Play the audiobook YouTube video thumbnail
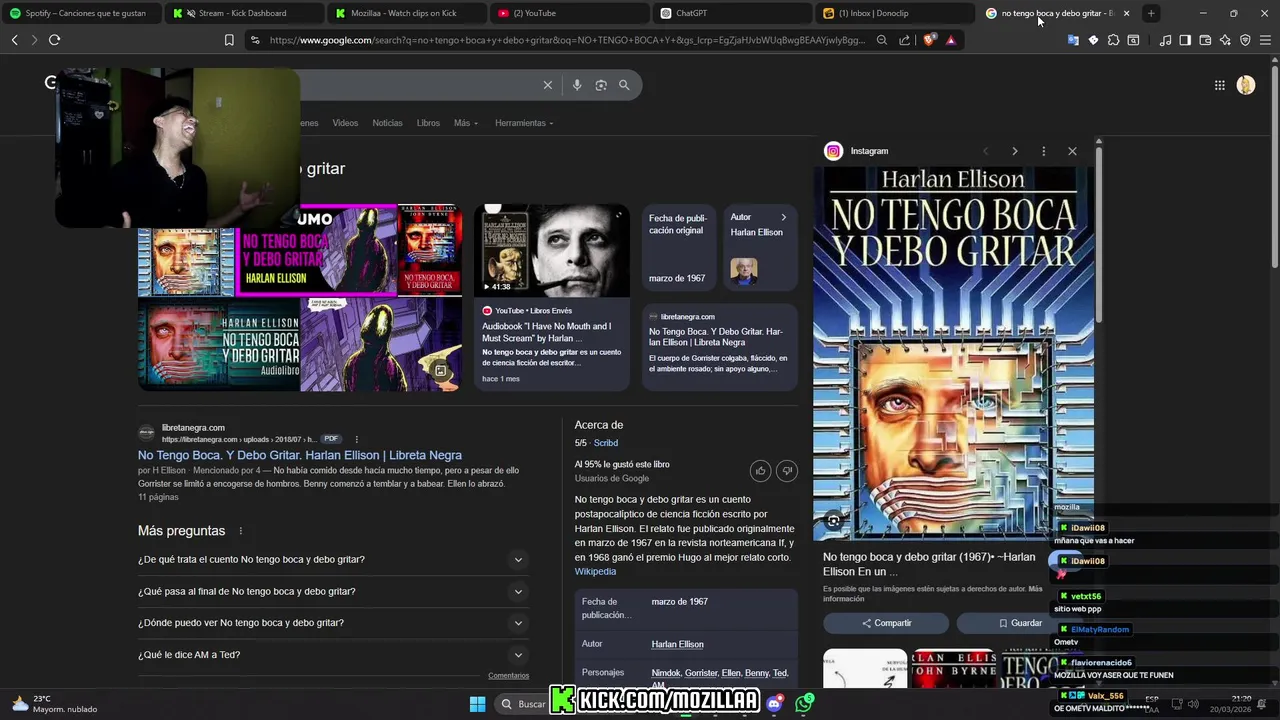The width and height of the screenshot is (1280, 720). click(x=552, y=250)
